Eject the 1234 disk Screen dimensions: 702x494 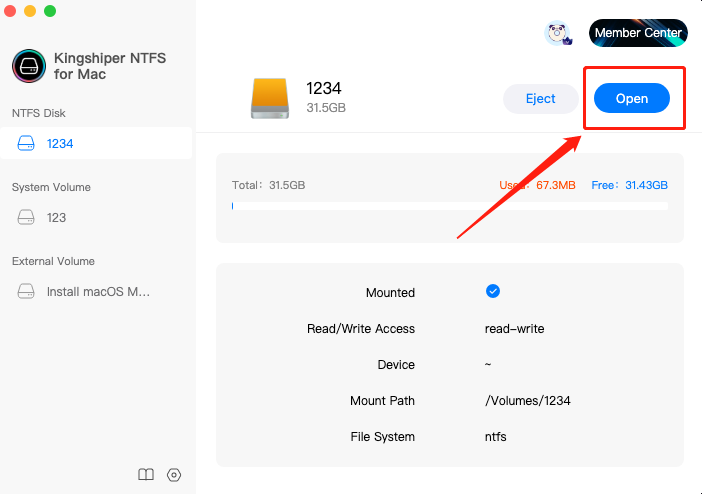(x=540, y=99)
